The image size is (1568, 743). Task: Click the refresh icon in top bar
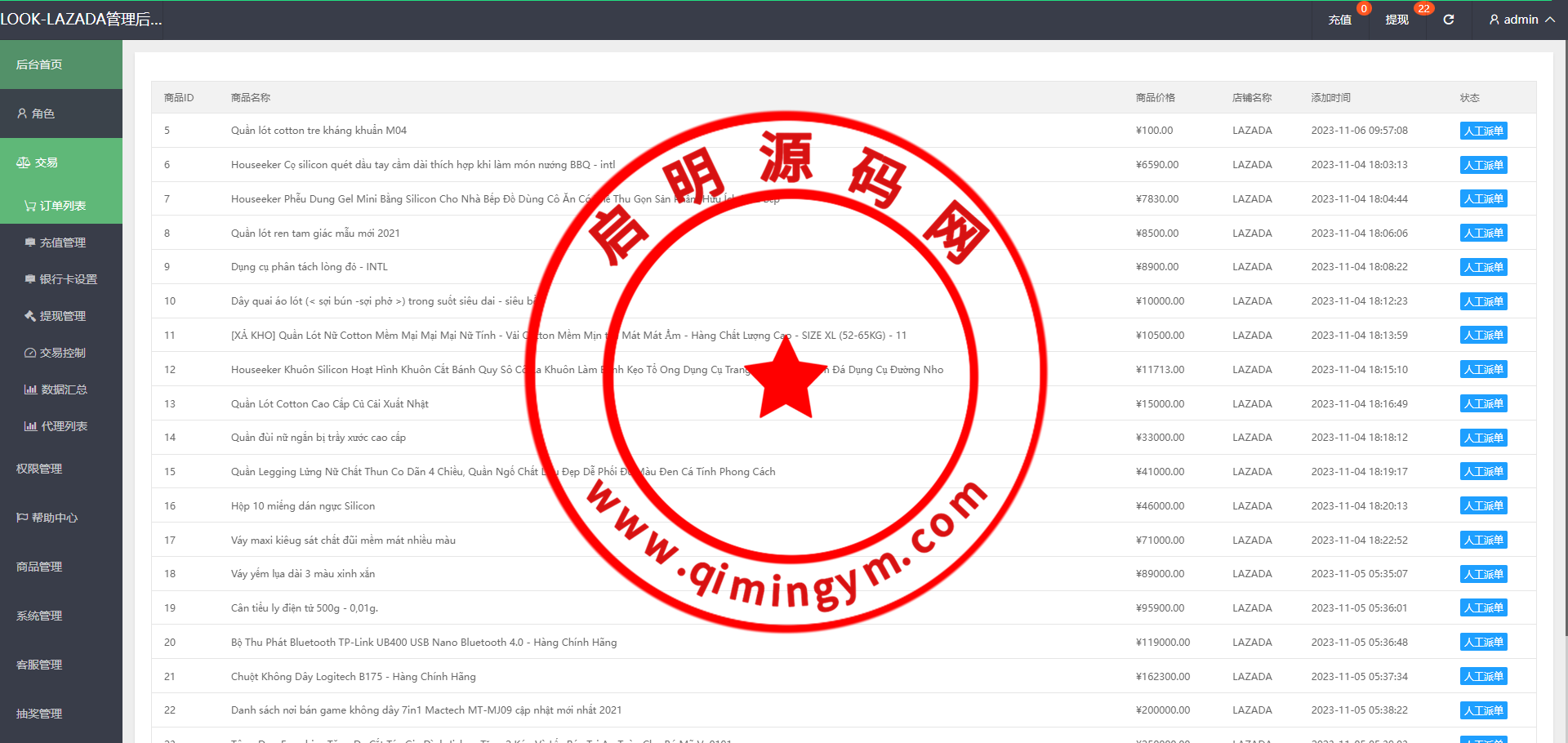pos(1448,20)
